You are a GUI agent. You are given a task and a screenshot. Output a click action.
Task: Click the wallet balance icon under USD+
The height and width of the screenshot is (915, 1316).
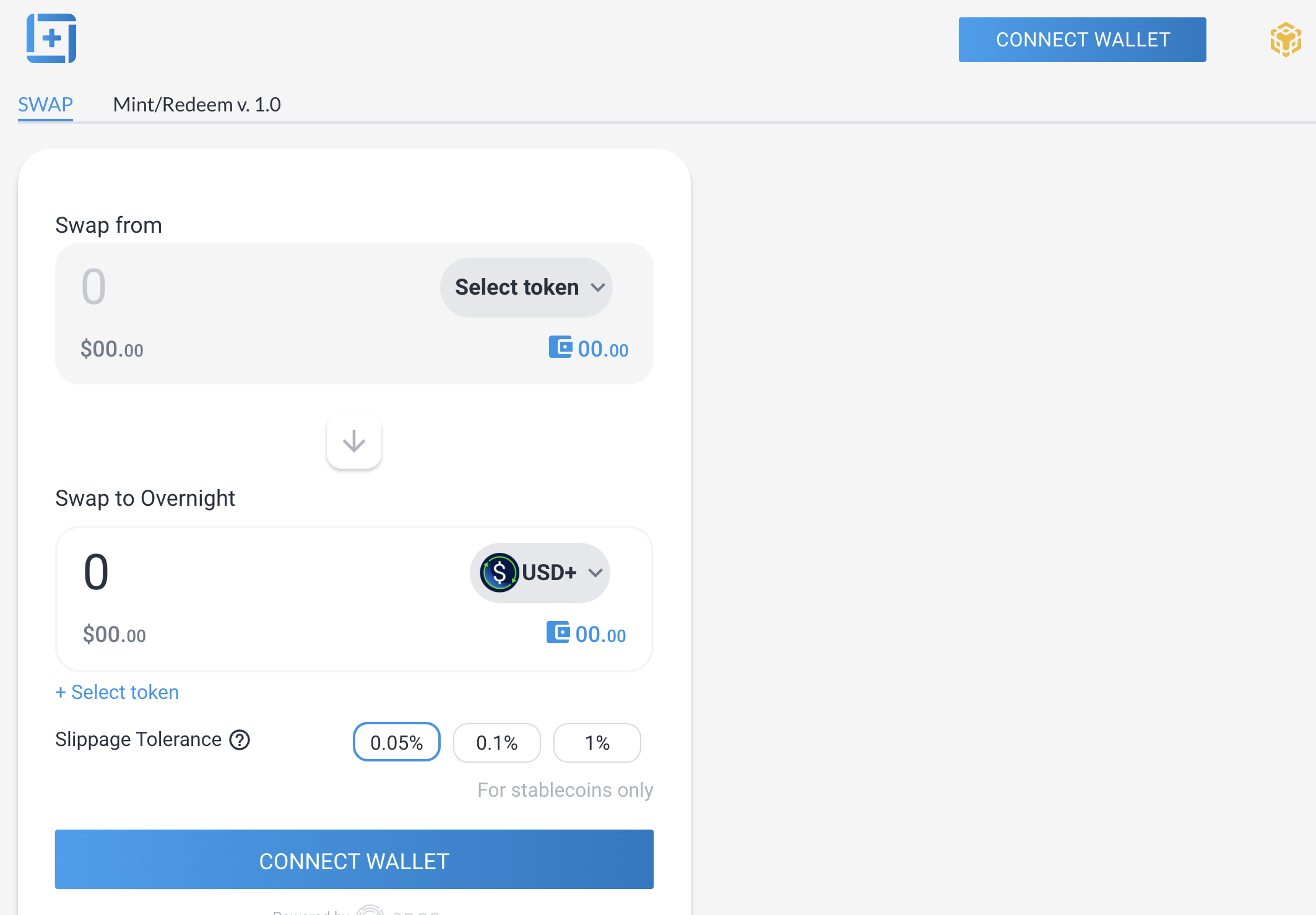point(558,632)
